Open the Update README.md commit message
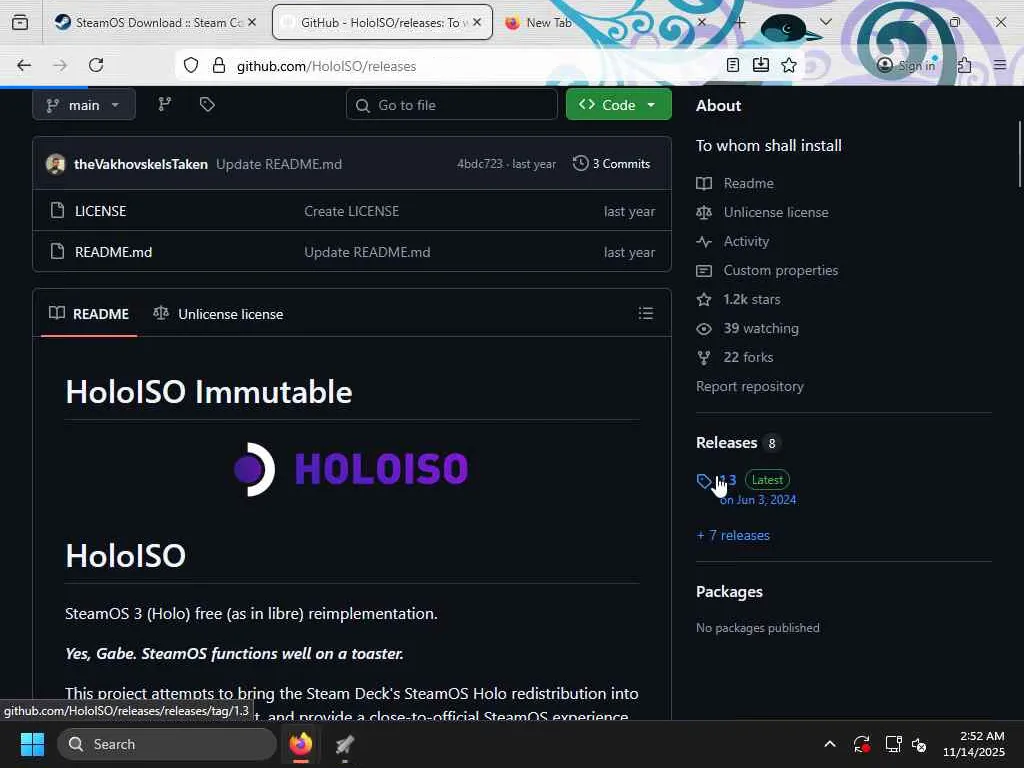This screenshot has width=1024, height=768. coord(279,164)
